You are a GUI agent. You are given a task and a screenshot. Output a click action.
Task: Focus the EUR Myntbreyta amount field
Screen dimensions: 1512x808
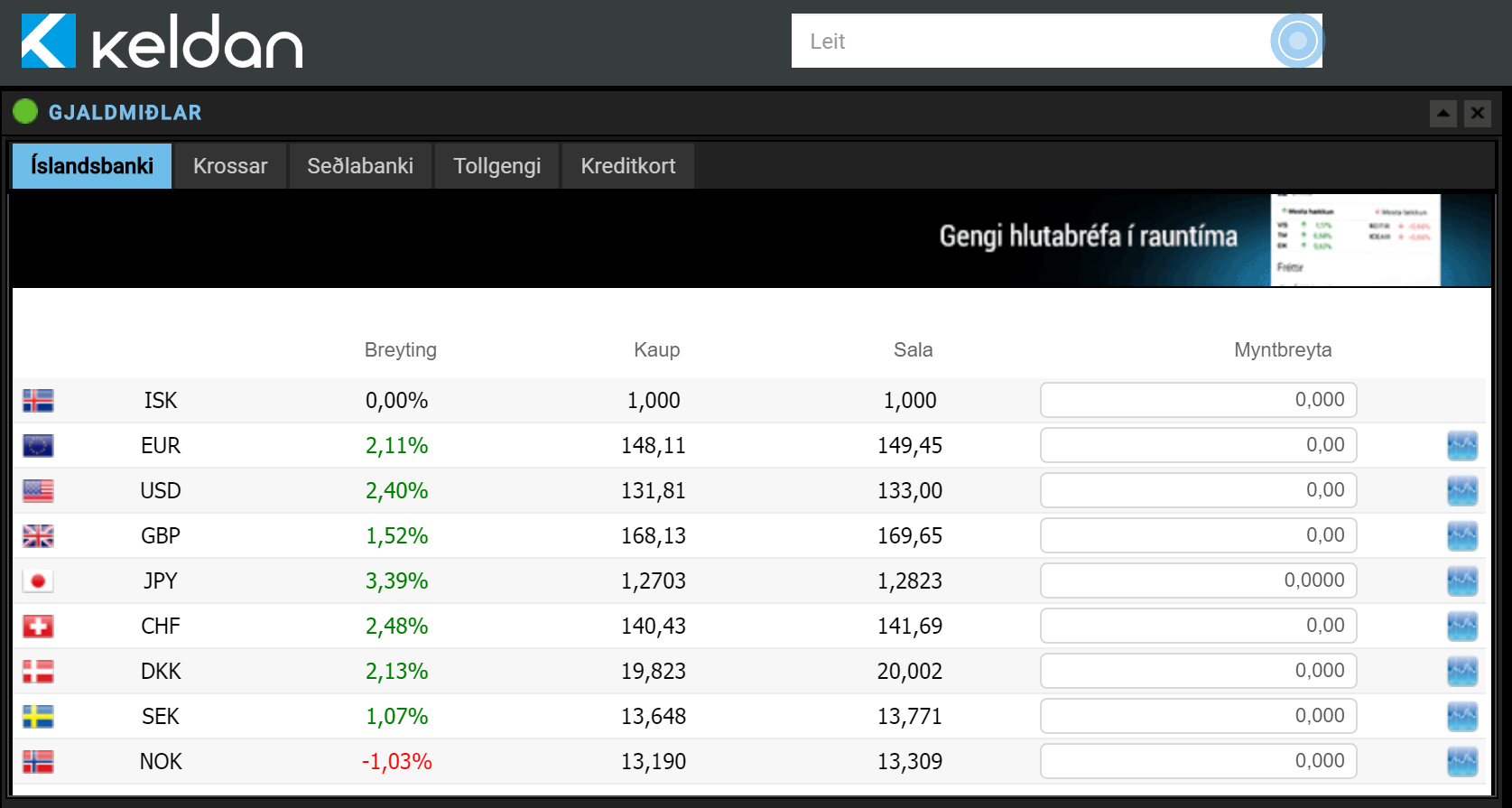(1198, 445)
